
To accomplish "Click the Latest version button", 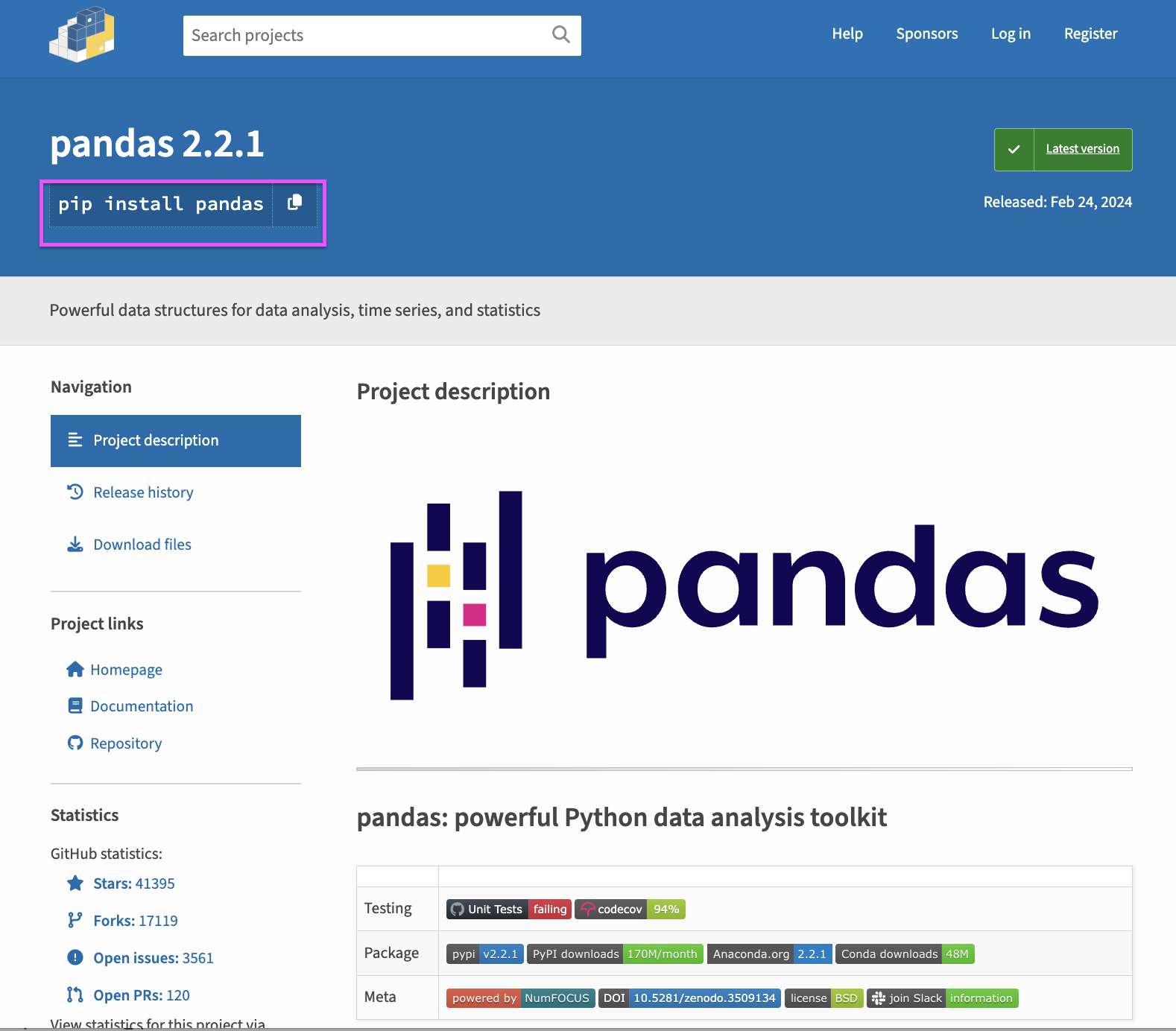I will [1063, 150].
